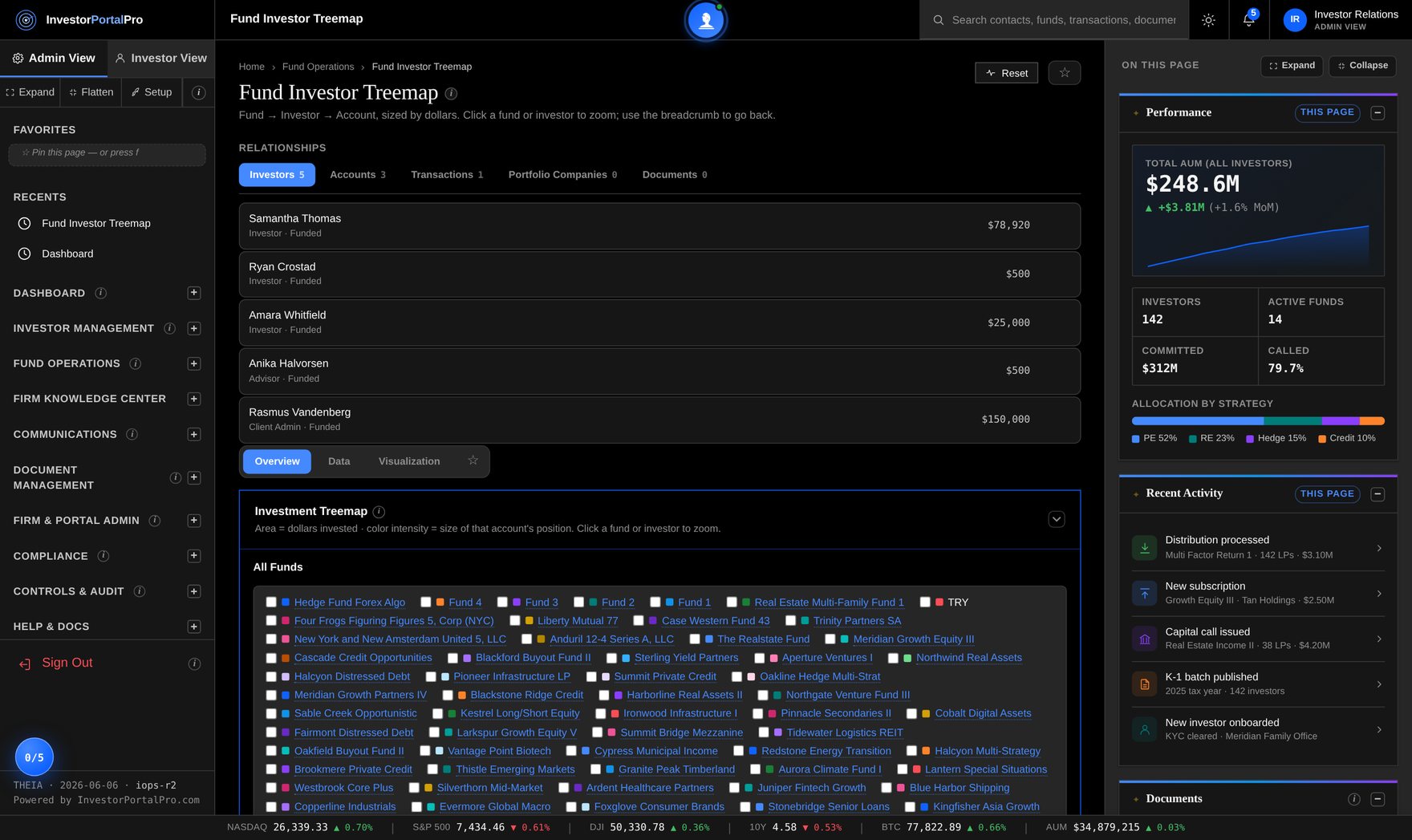This screenshot has height=840, width=1412.
Task: Open the Fund Operations breadcrumb link
Action: [318, 67]
